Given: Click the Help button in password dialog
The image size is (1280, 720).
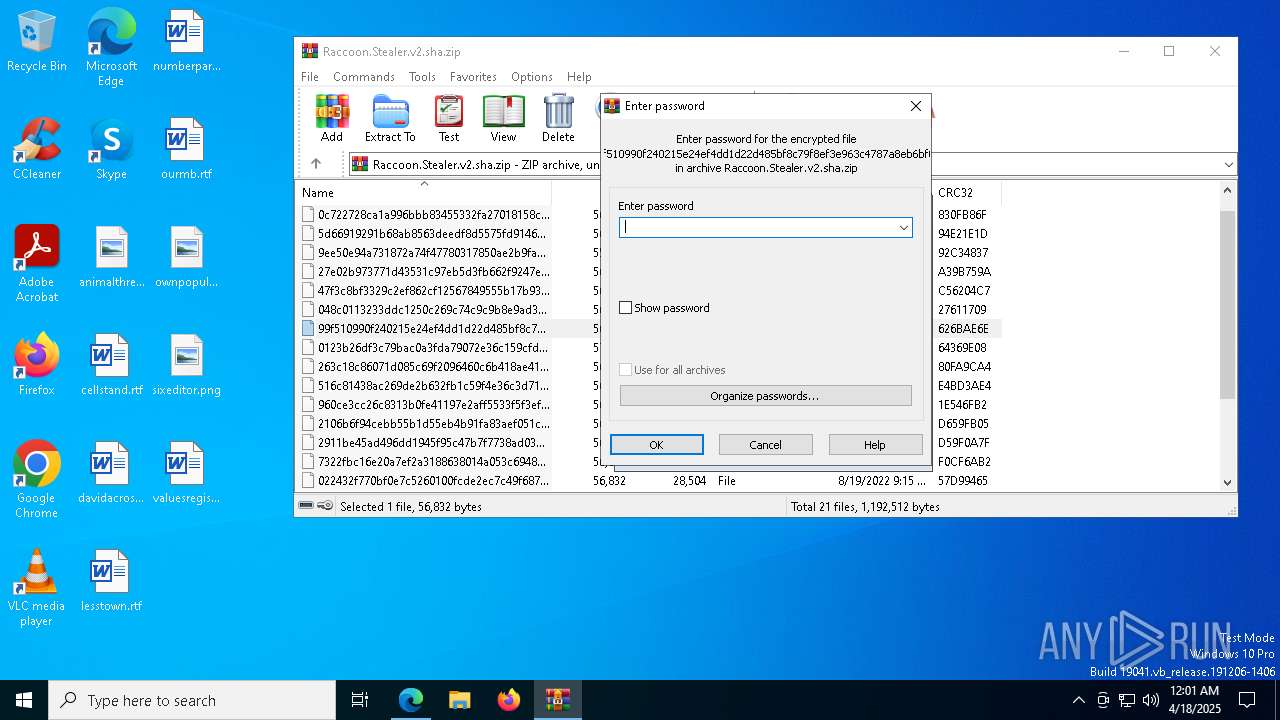Looking at the screenshot, I should pos(875,445).
